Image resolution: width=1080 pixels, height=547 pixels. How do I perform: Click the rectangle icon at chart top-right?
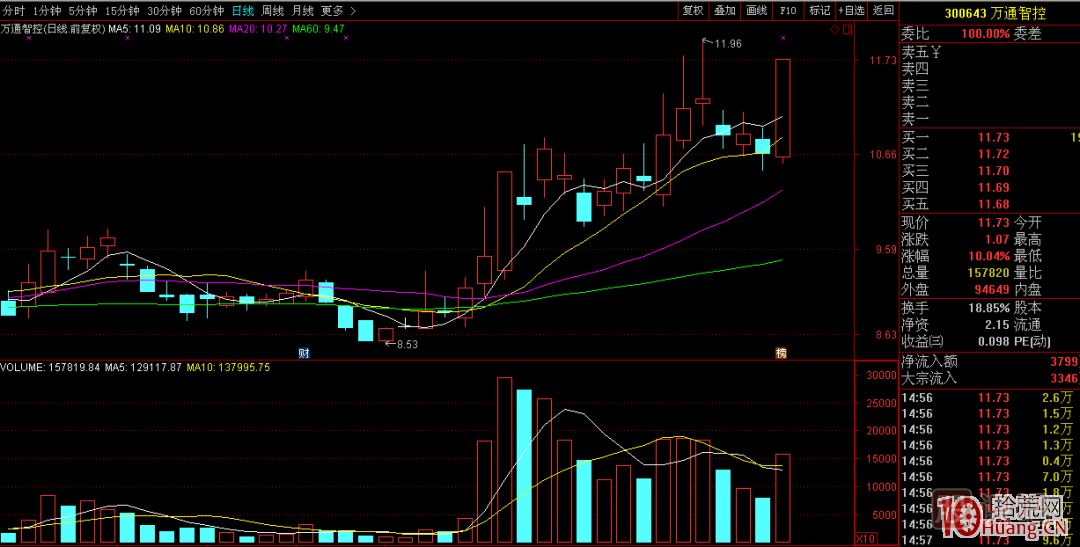847,30
